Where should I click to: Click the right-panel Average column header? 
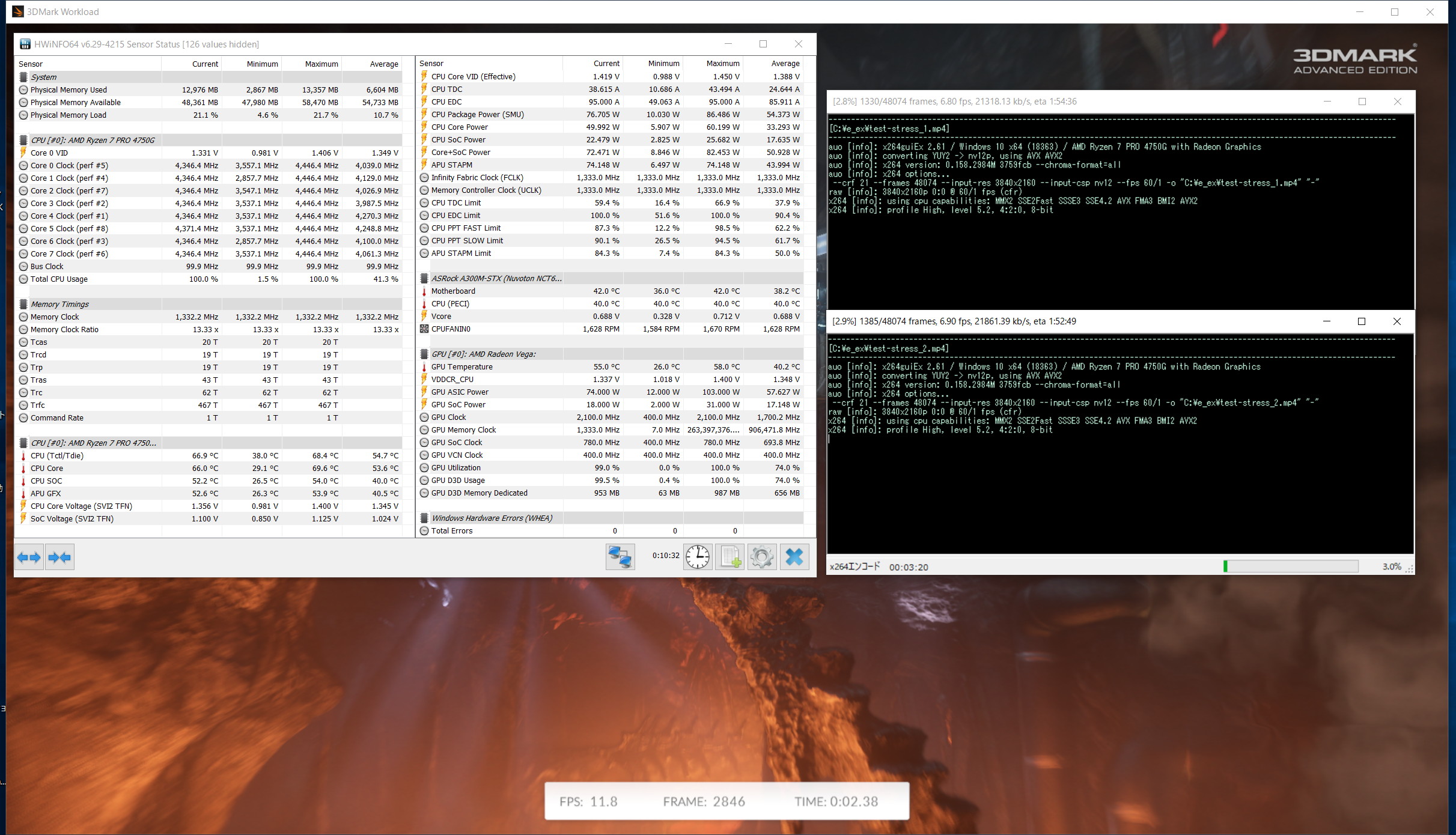pyautogui.click(x=773, y=63)
